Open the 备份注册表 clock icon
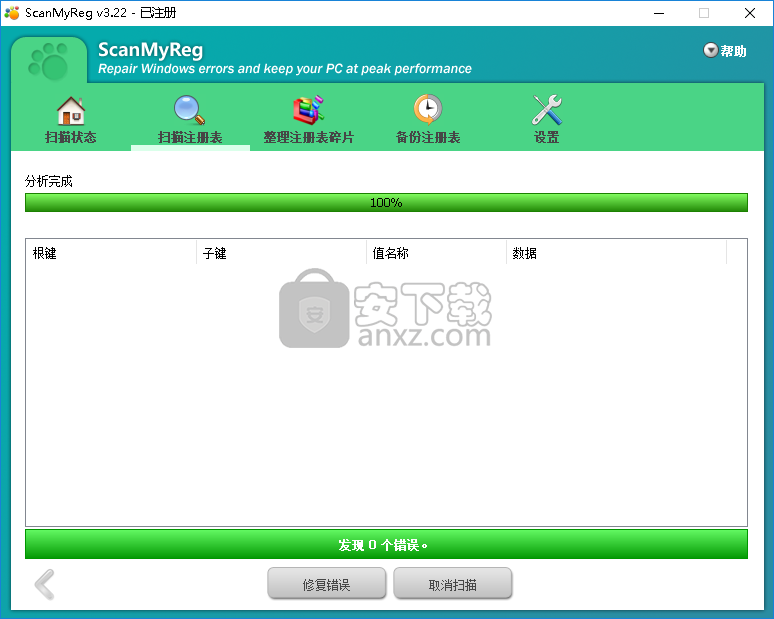The height and width of the screenshot is (619, 774). pyautogui.click(x=427, y=110)
